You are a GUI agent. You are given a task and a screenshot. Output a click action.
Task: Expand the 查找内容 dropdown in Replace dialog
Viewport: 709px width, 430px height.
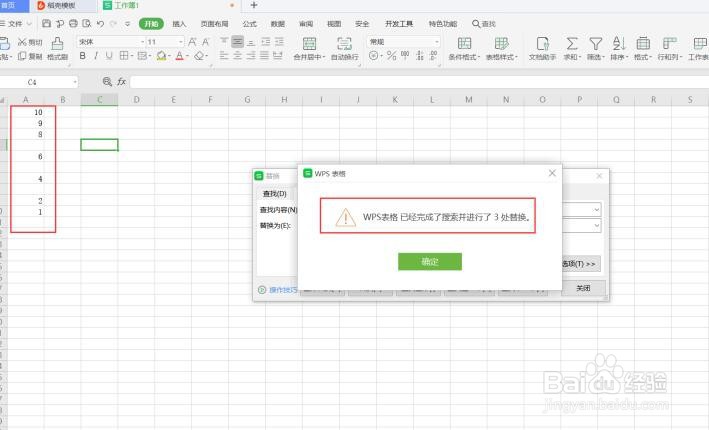(596, 209)
